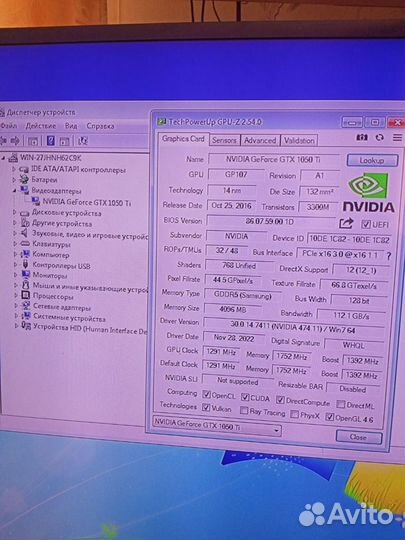Click the Дисковые устройства icon

click(x=24, y=213)
